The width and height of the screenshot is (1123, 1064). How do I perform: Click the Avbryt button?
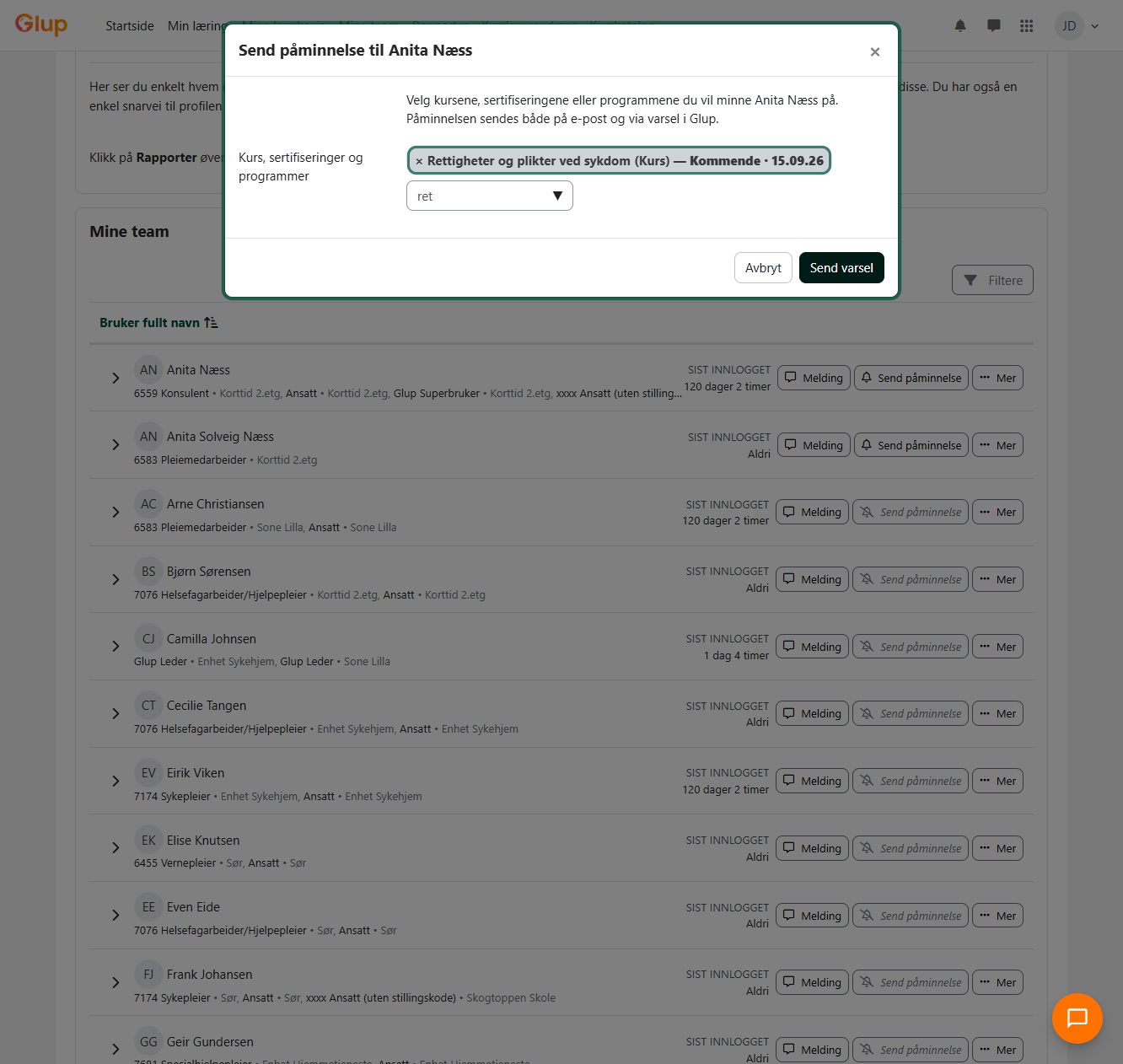tap(763, 268)
